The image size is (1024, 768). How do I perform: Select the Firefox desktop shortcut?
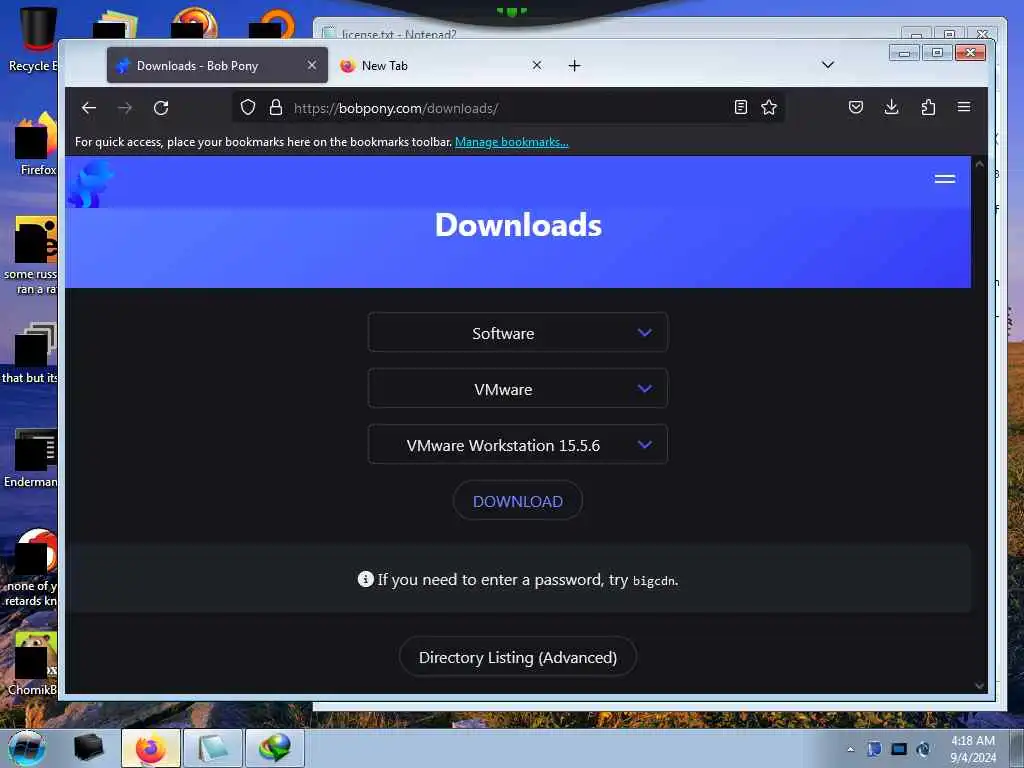pos(37,144)
